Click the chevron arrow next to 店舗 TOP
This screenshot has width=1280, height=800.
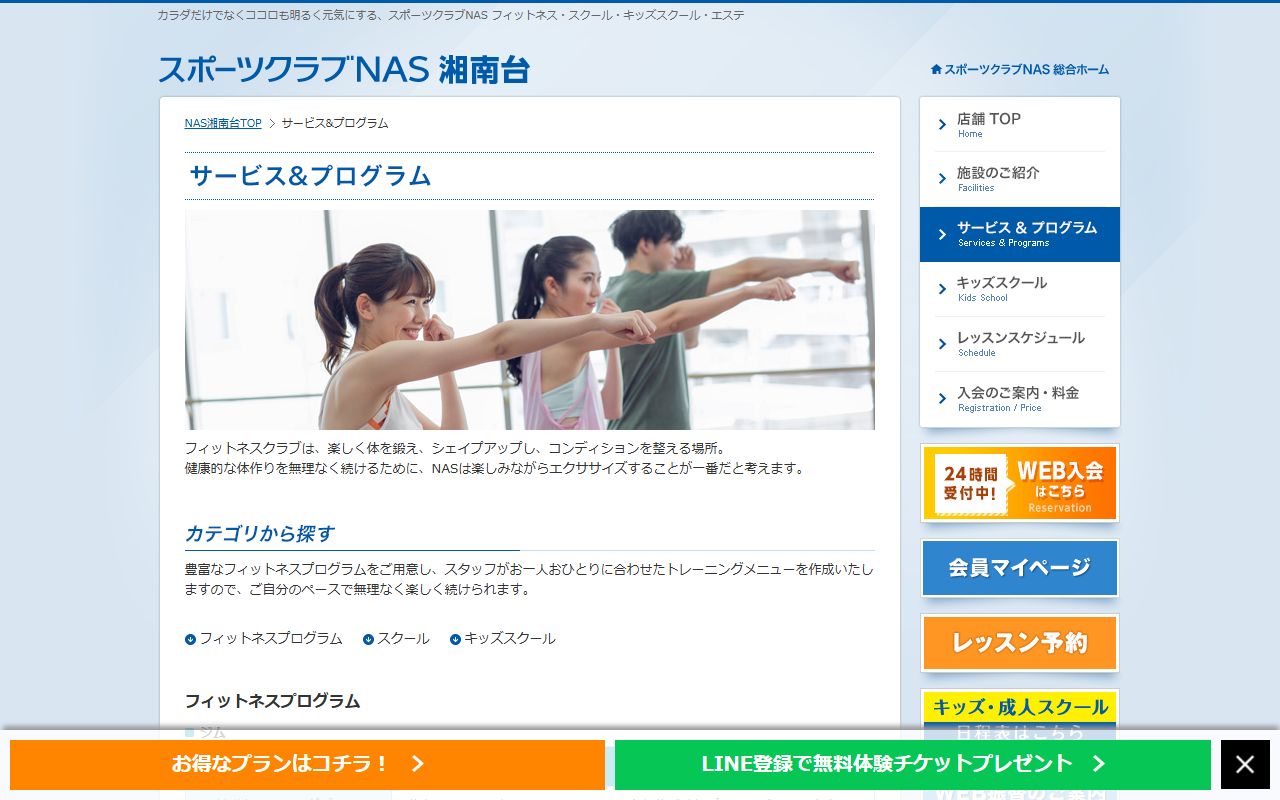[942, 125]
